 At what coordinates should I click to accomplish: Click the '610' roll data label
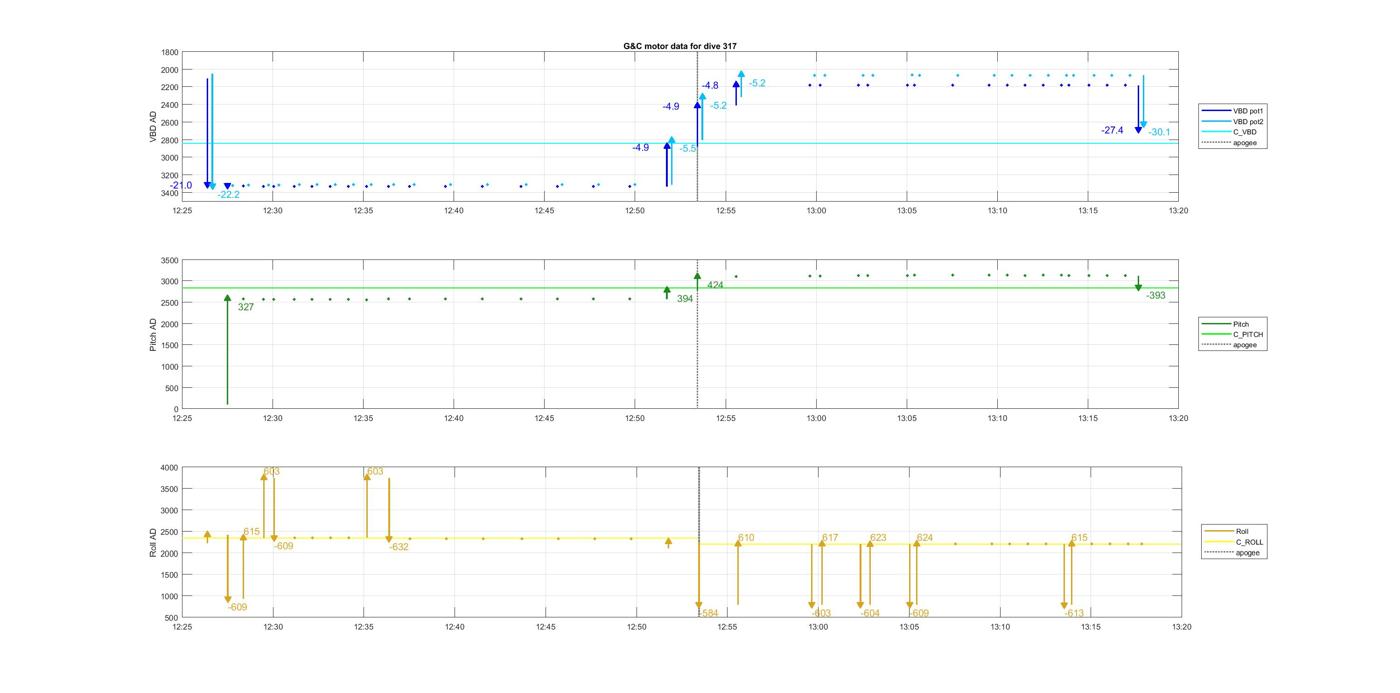746,538
